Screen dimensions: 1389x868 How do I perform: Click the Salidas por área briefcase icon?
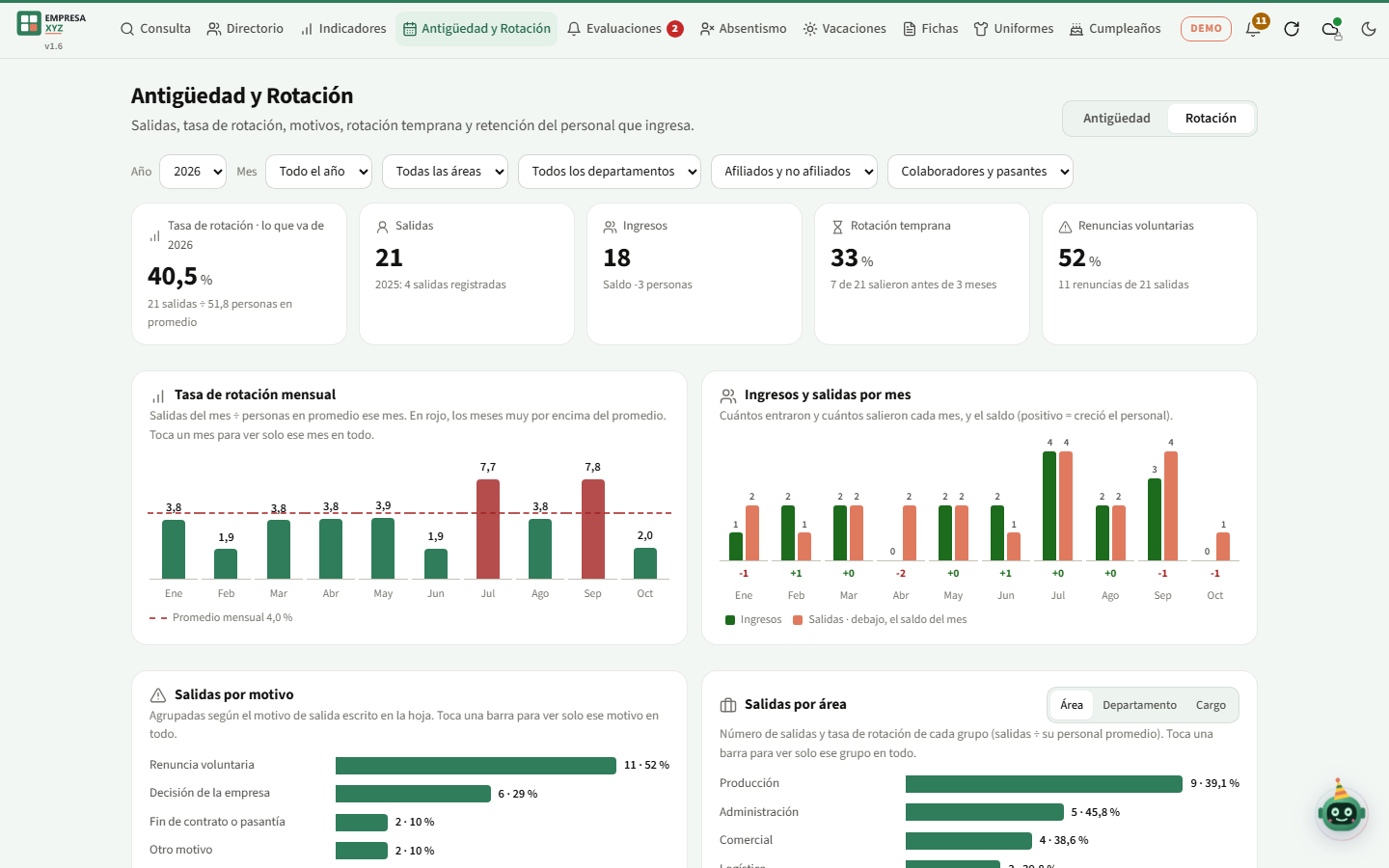728,705
